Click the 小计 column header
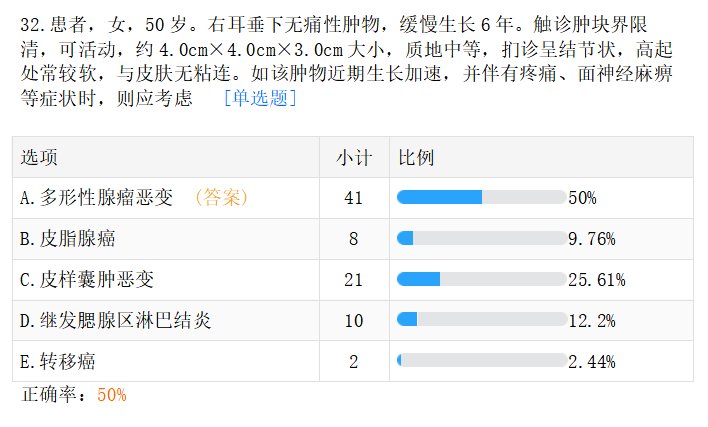The height and width of the screenshot is (427, 708). coord(353,158)
